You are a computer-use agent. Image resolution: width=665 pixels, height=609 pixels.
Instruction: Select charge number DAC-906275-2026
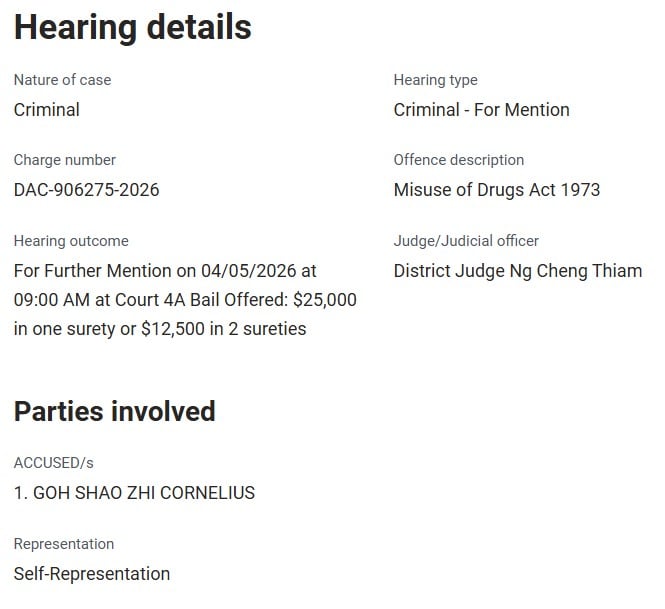pyautogui.click(x=86, y=190)
